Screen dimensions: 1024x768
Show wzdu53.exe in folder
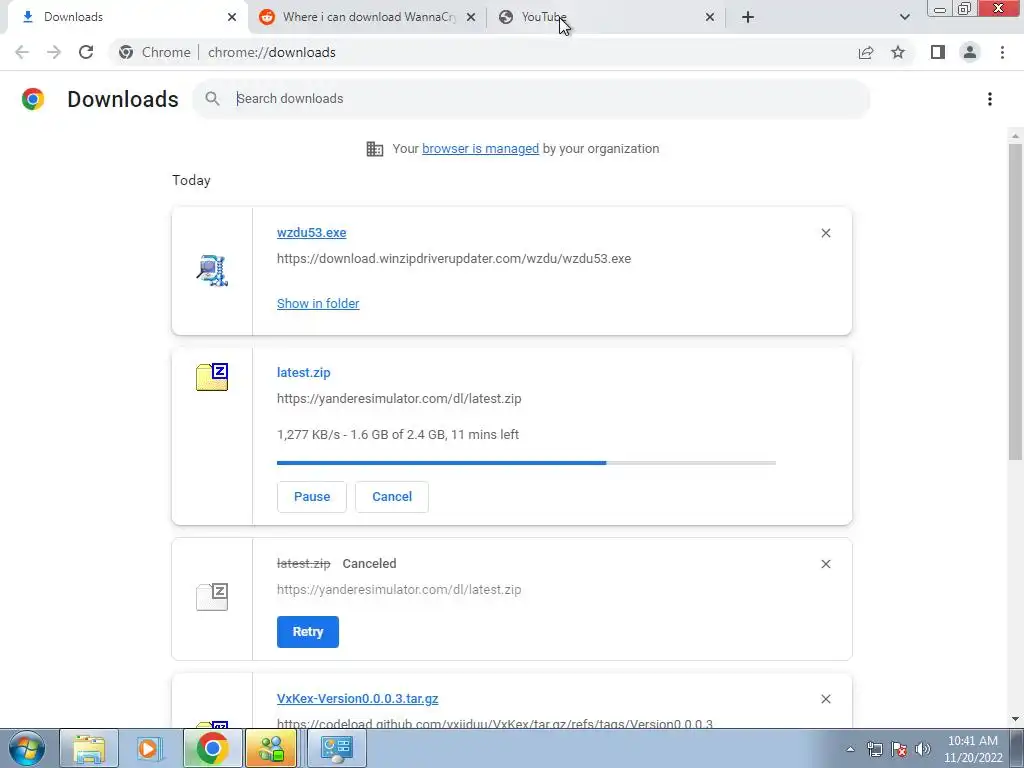[x=318, y=304]
